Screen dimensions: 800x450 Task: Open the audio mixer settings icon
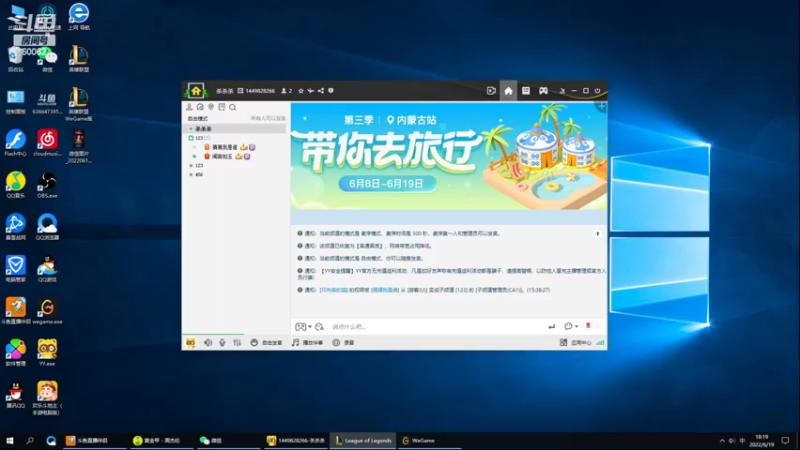237,343
